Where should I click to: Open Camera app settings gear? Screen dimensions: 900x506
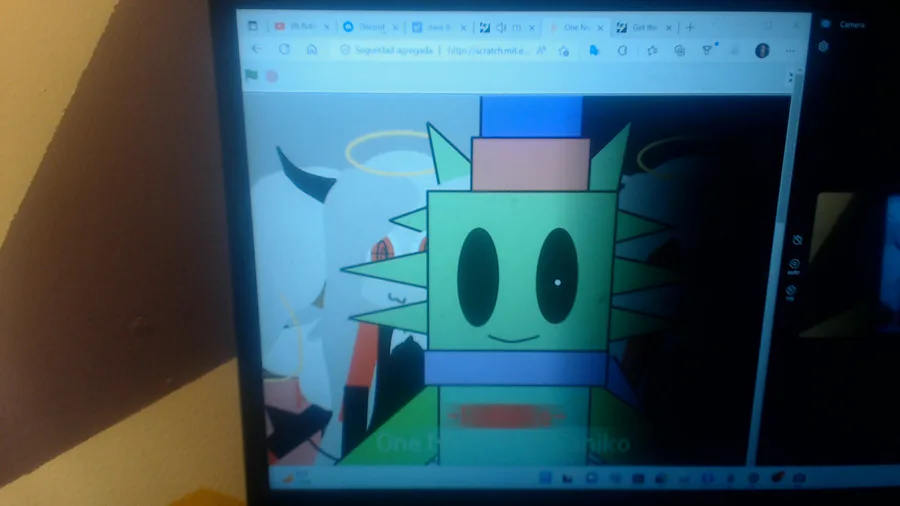click(x=824, y=46)
